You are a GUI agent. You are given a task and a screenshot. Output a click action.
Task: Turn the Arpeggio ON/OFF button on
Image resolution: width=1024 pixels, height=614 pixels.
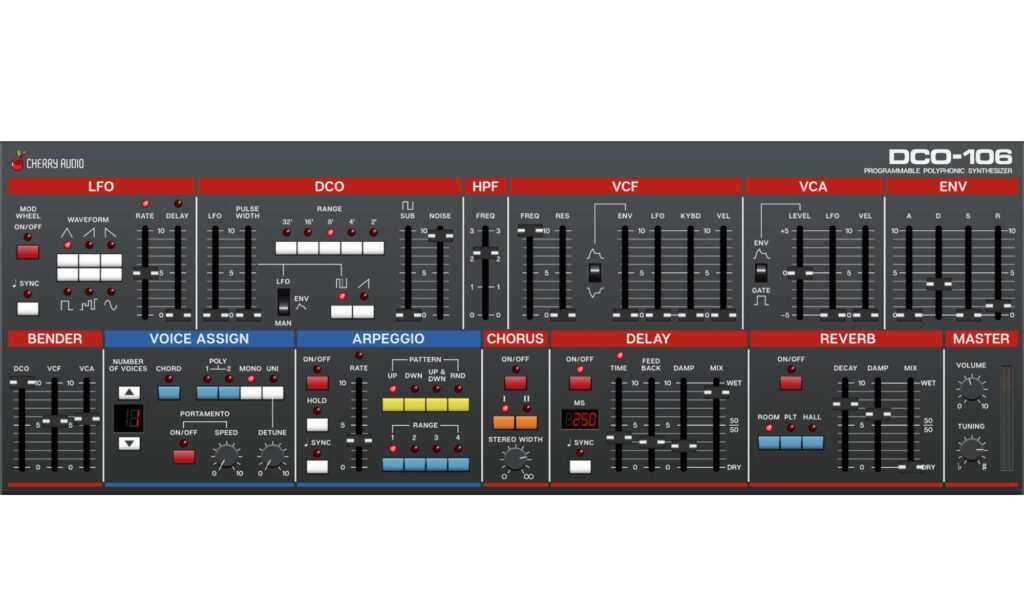click(317, 383)
